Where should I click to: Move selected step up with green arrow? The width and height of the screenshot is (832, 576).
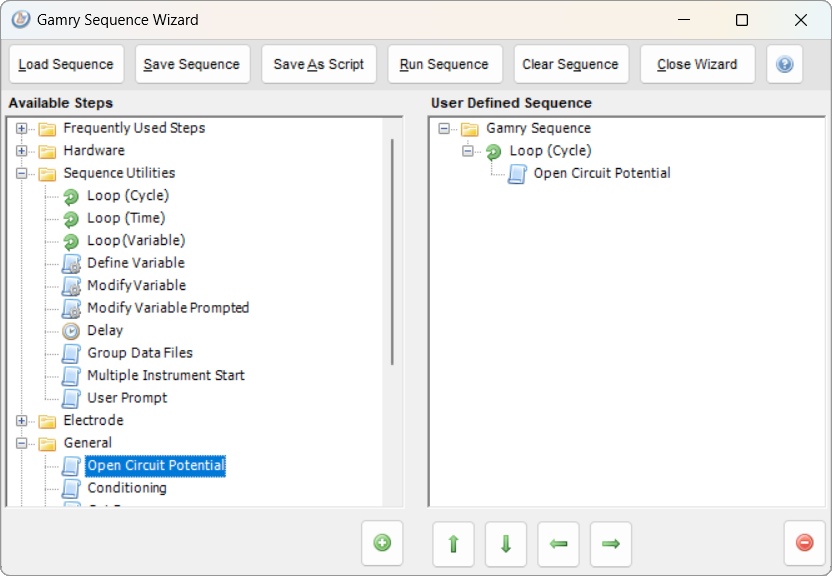453,544
